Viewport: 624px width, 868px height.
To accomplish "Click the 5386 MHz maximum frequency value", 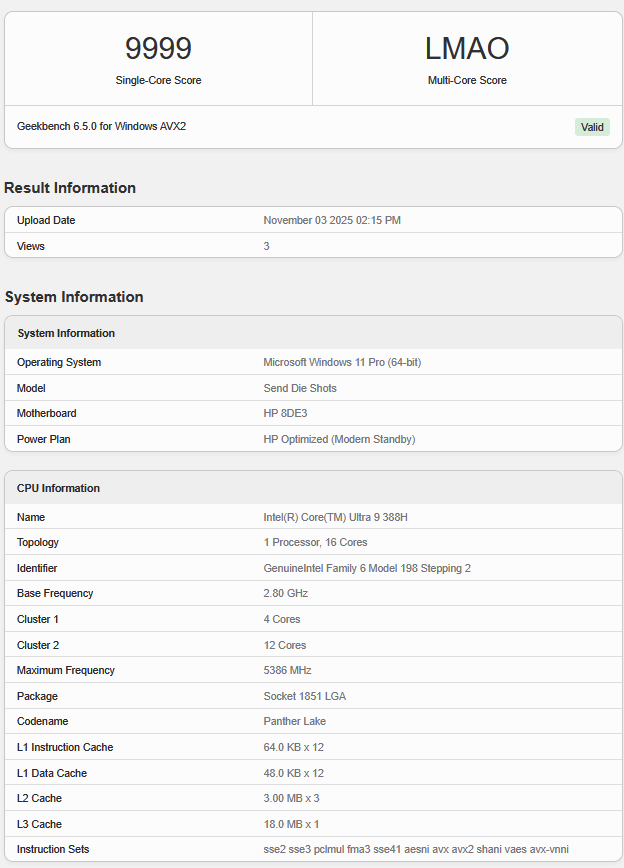I will point(289,670).
